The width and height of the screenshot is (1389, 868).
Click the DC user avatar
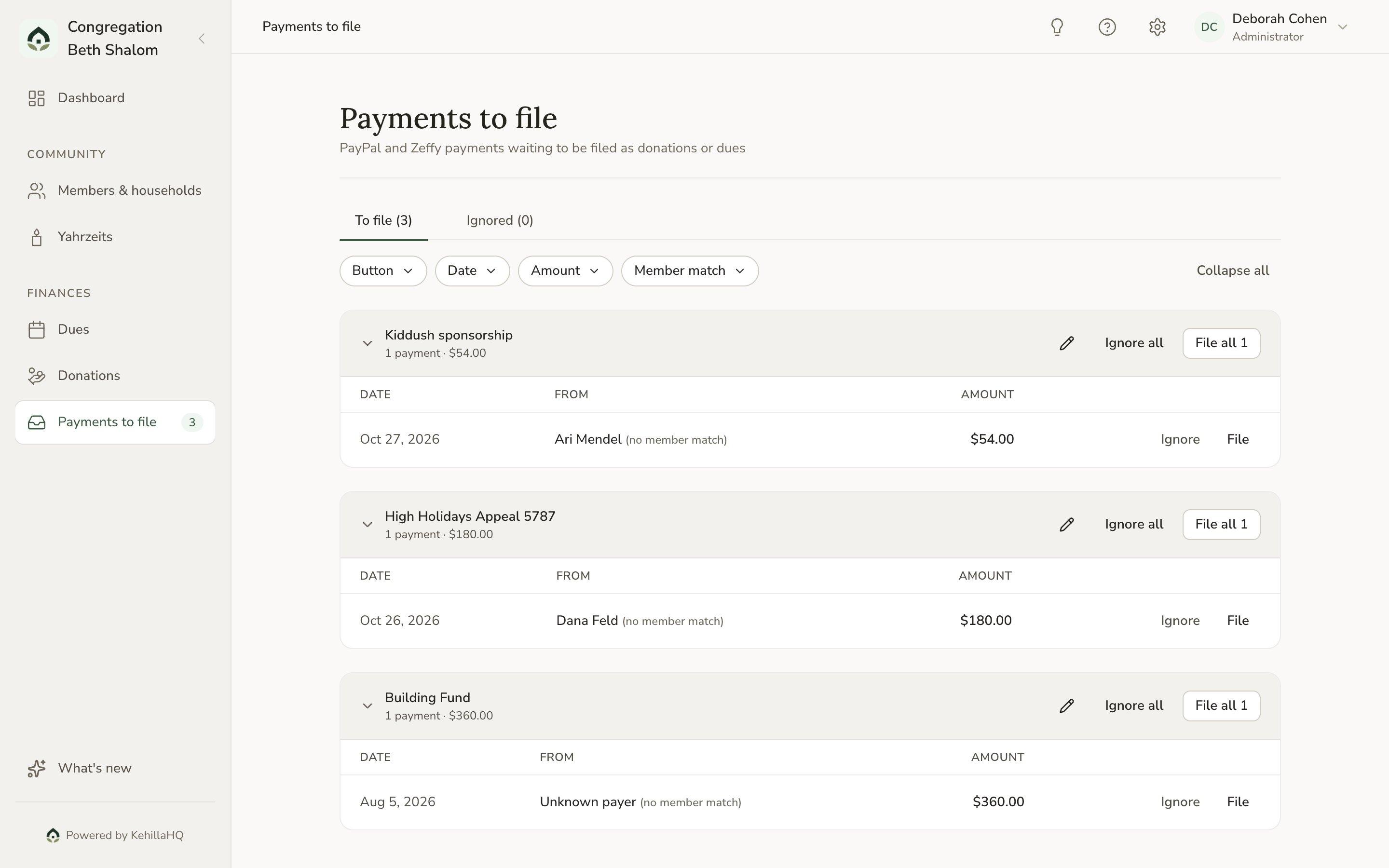click(1209, 27)
